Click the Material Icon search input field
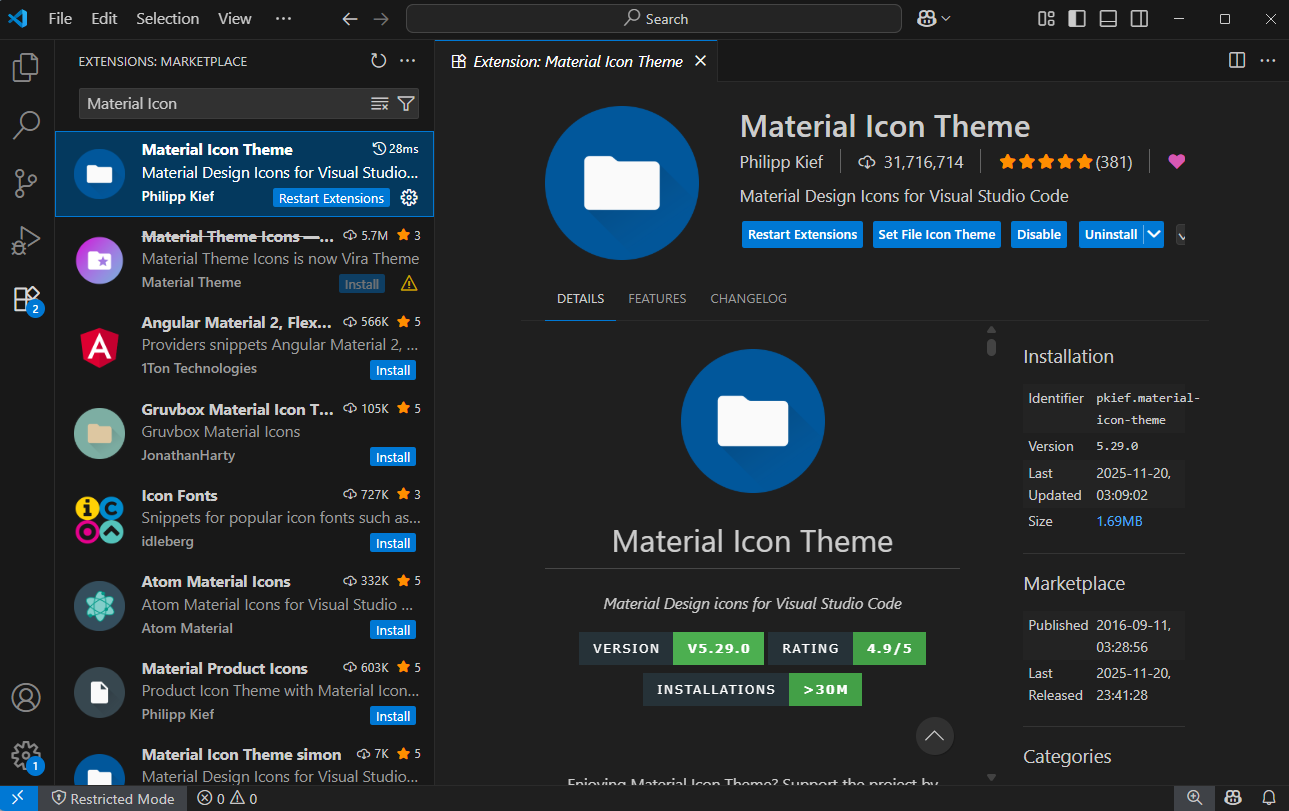Image resolution: width=1289 pixels, height=811 pixels. pos(225,103)
